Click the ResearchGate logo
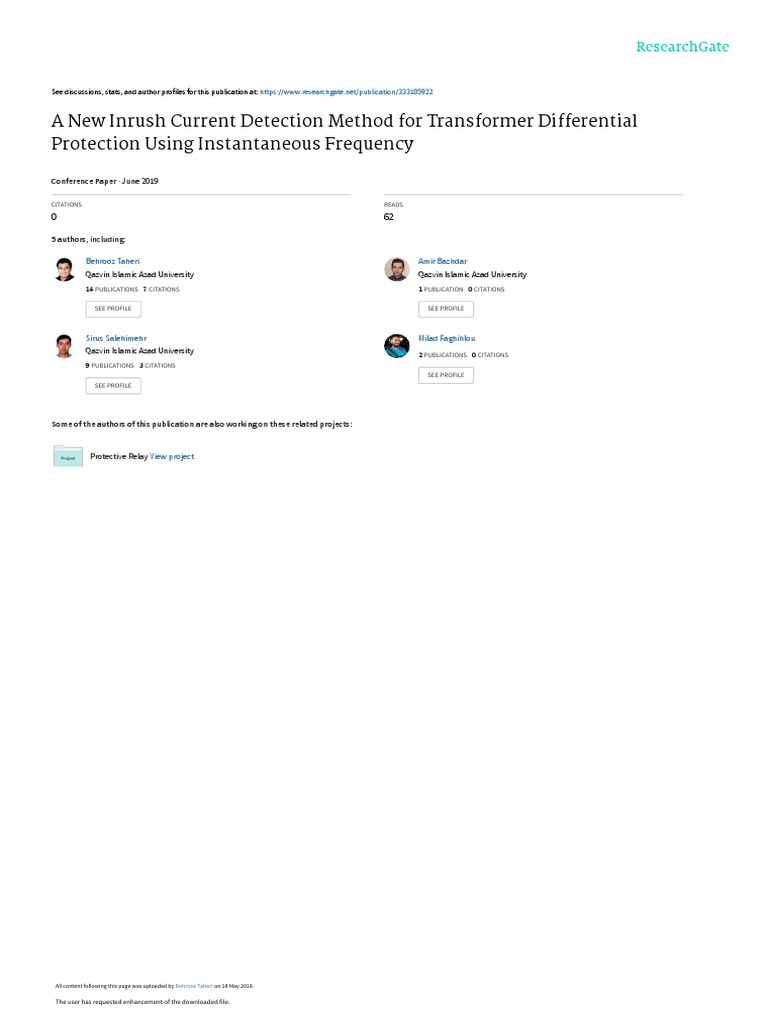Screen dimensions: 768x1024 (x=682, y=47)
